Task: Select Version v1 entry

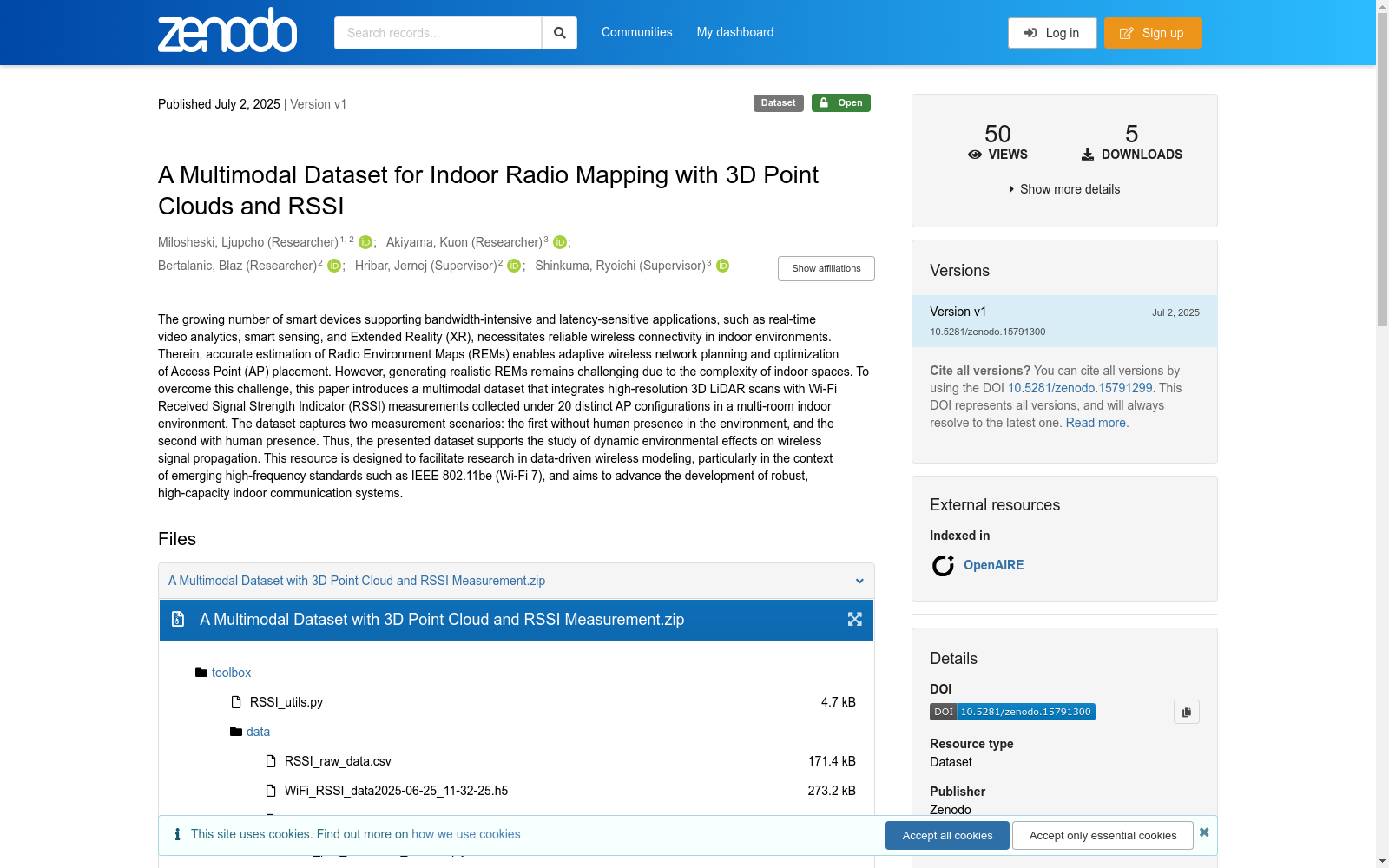Action: pos(1064,321)
